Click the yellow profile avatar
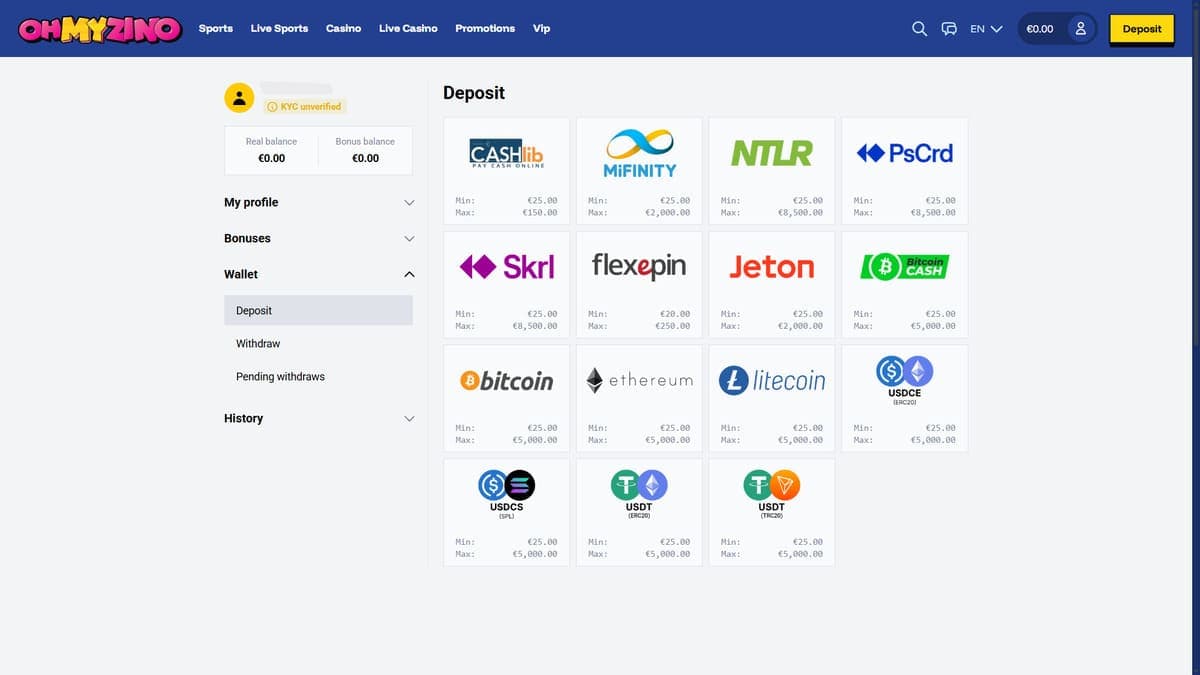The height and width of the screenshot is (675, 1200). (x=239, y=97)
